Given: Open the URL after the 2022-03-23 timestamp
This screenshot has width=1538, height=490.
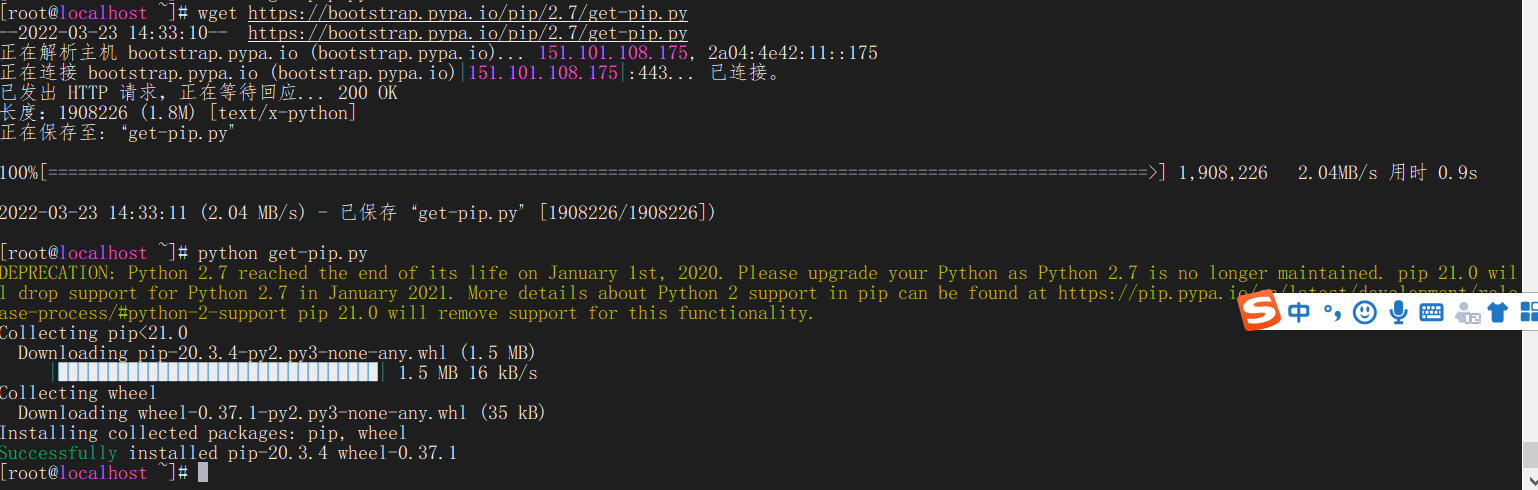Looking at the screenshot, I should tap(467, 33).
